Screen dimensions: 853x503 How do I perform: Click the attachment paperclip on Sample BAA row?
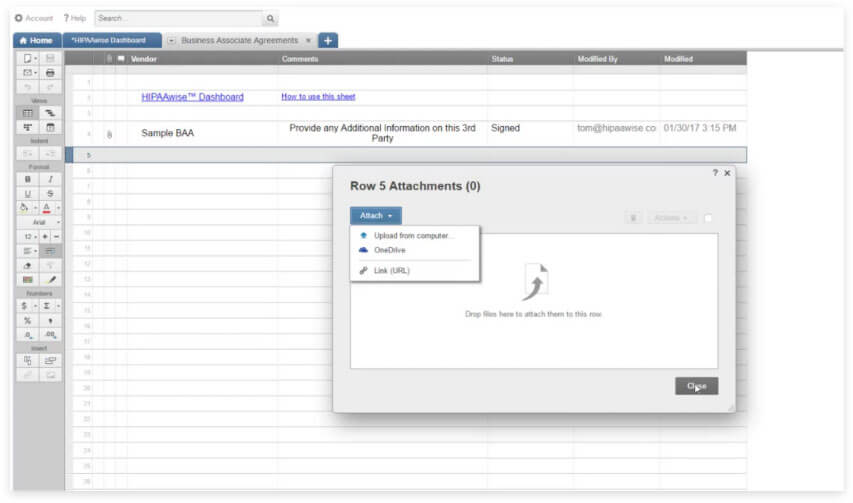109,134
